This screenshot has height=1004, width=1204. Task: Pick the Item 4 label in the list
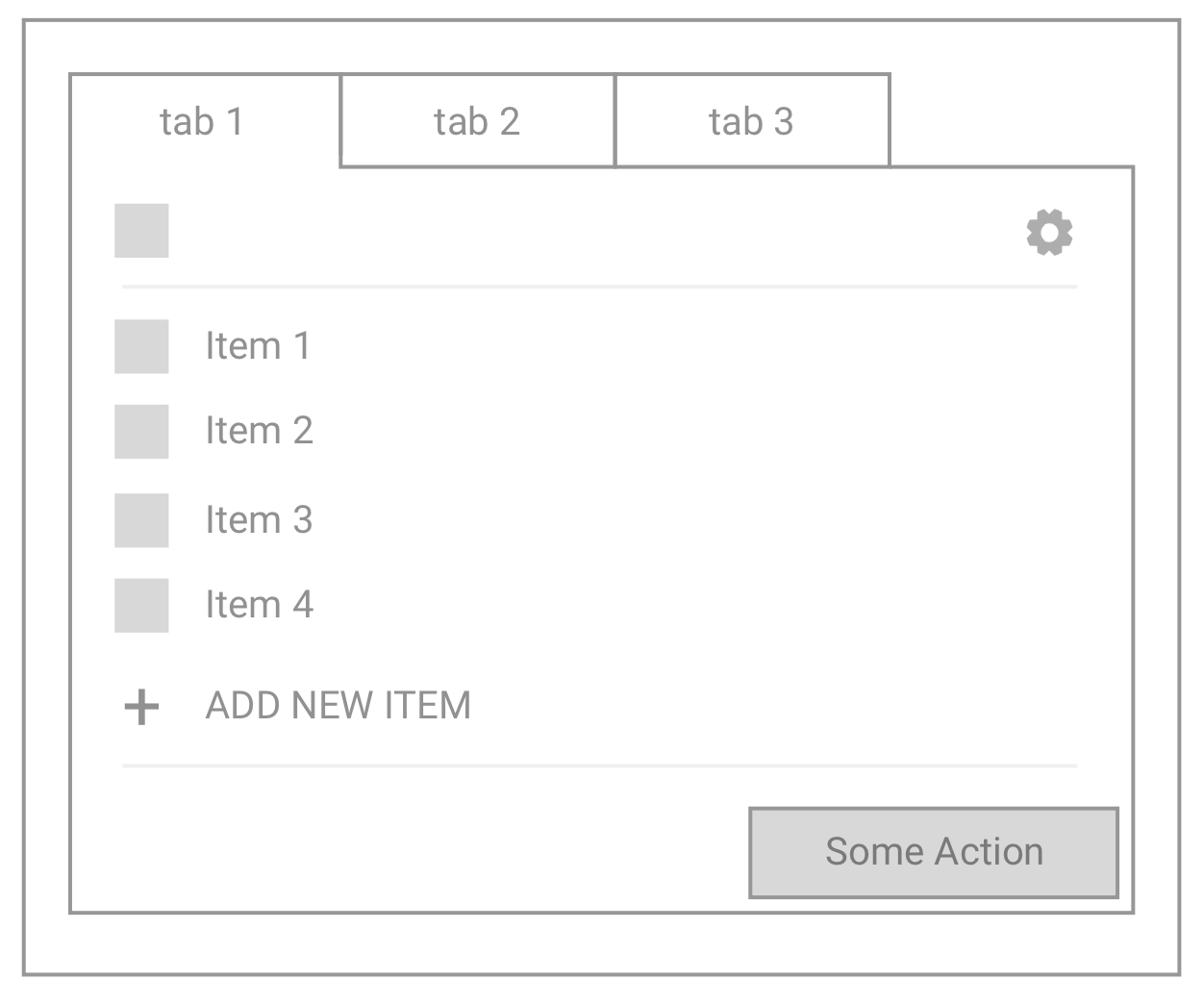[x=259, y=605]
